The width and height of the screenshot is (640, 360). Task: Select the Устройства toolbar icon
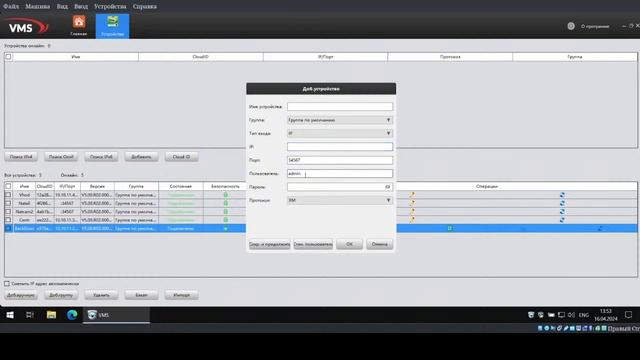tap(113, 26)
